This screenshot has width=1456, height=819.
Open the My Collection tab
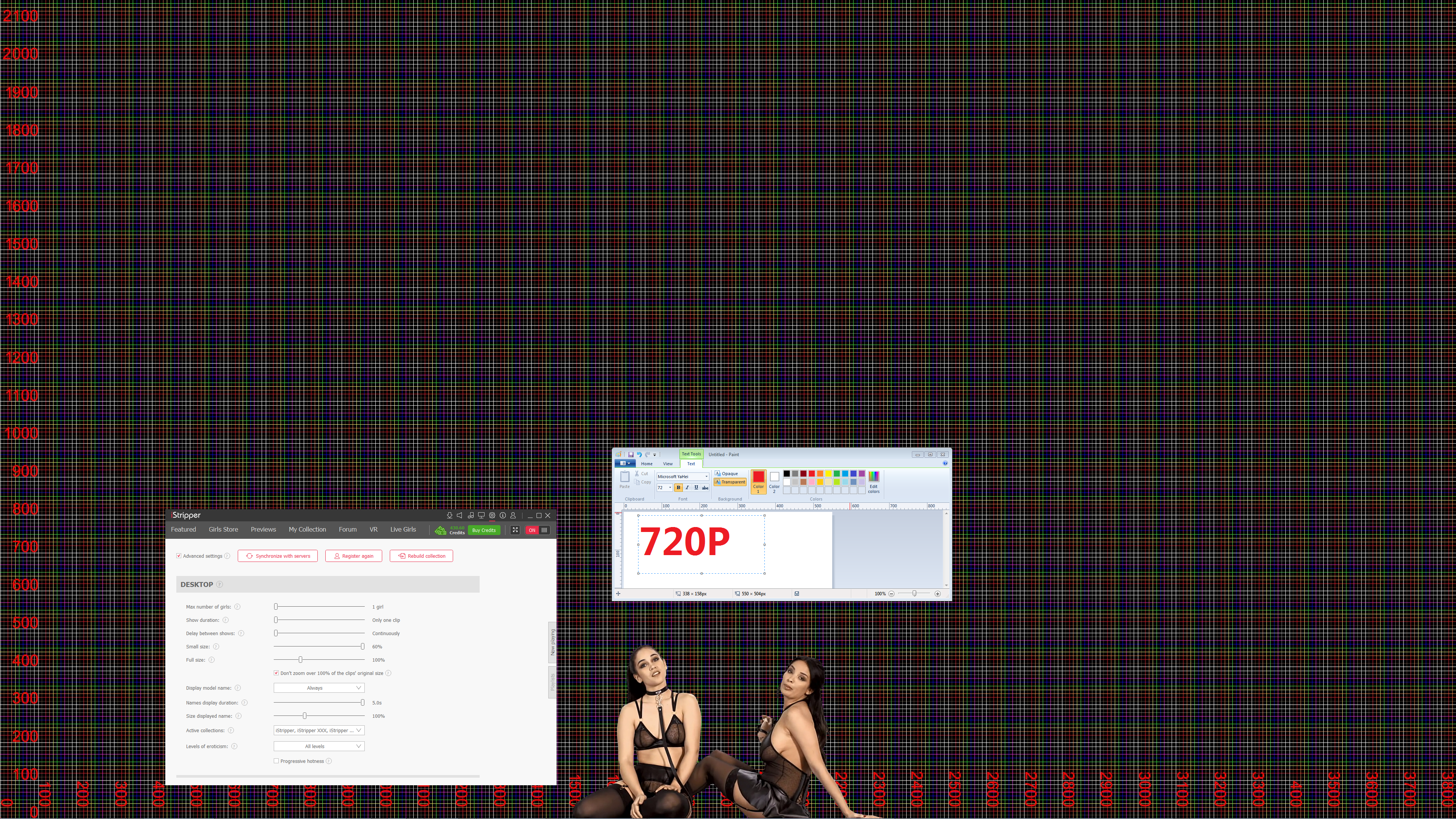coord(307,530)
